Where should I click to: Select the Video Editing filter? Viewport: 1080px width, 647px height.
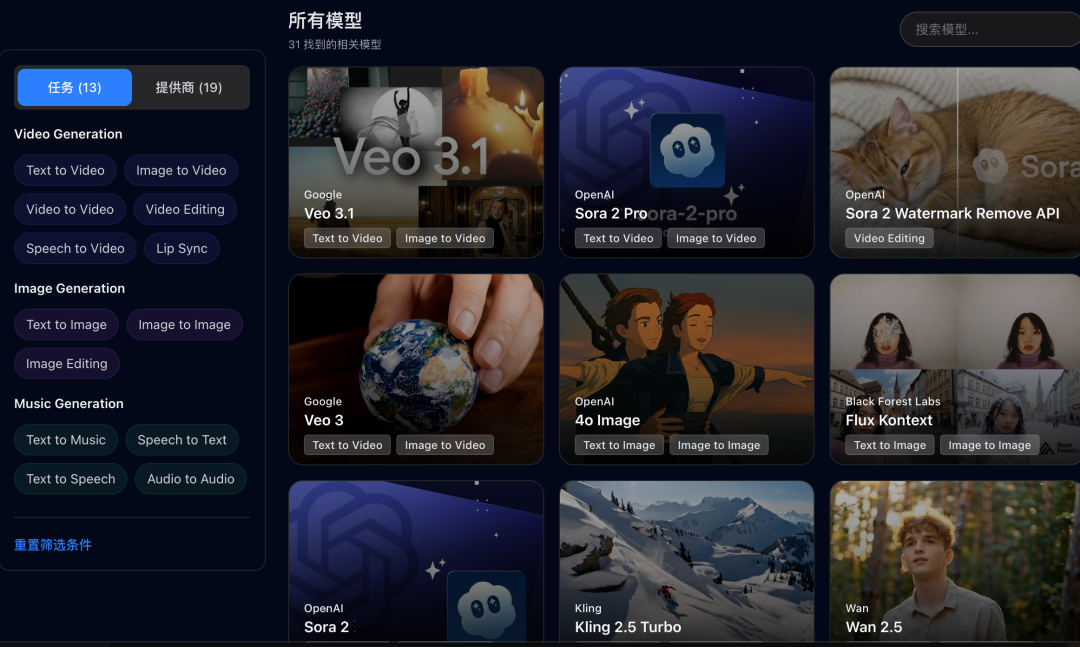[x=185, y=209]
